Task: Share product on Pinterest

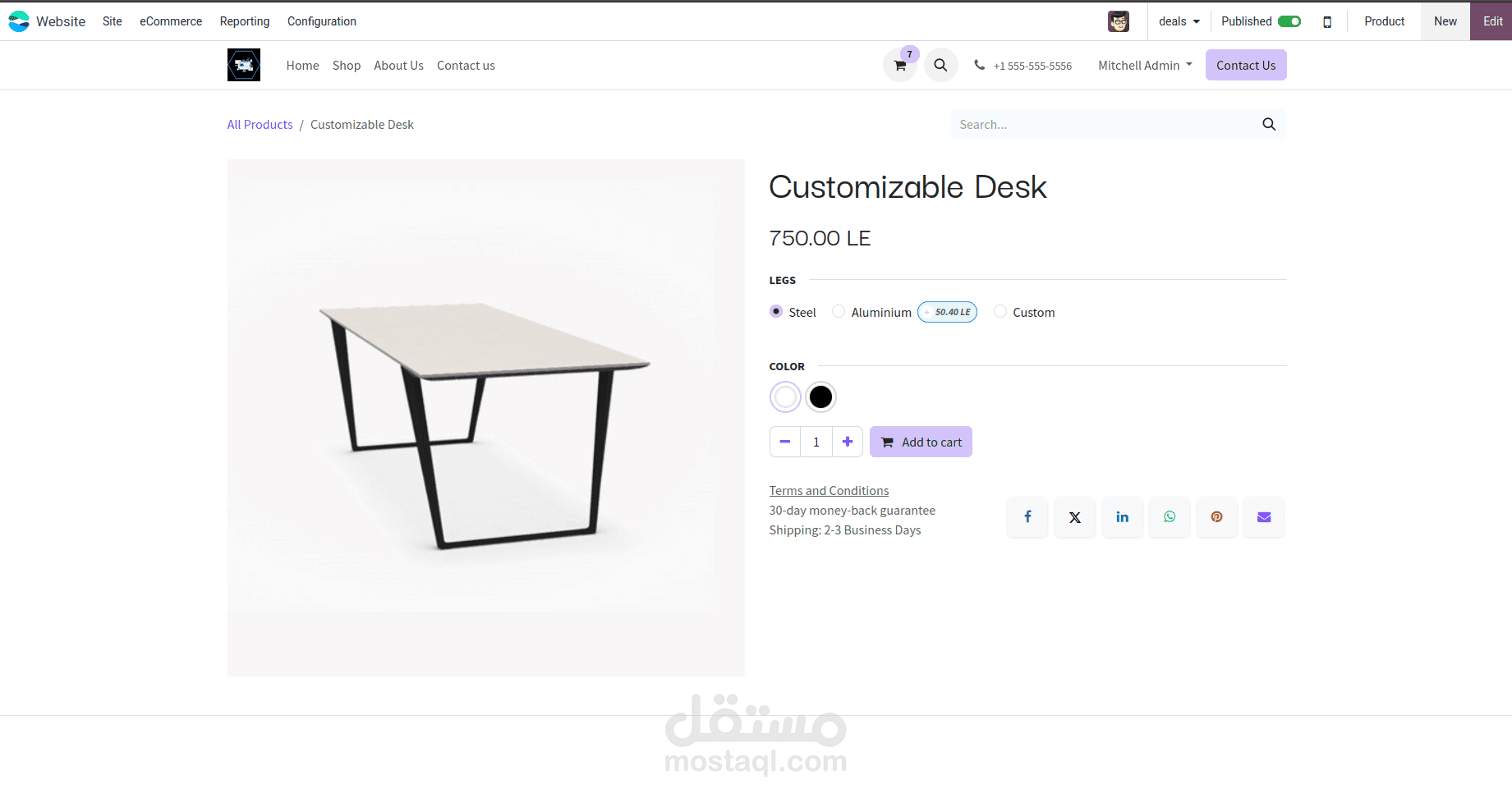Action: point(1216,517)
